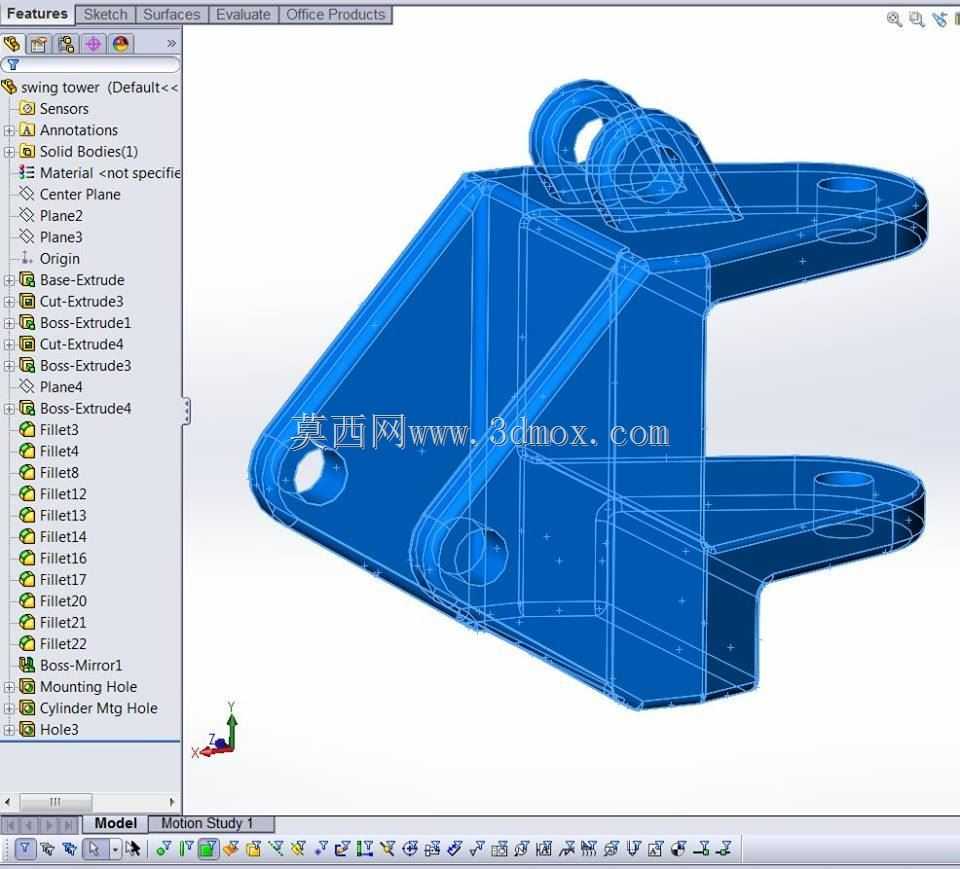
Task: Toggle the active Filter Faces button
Action: click(209, 849)
